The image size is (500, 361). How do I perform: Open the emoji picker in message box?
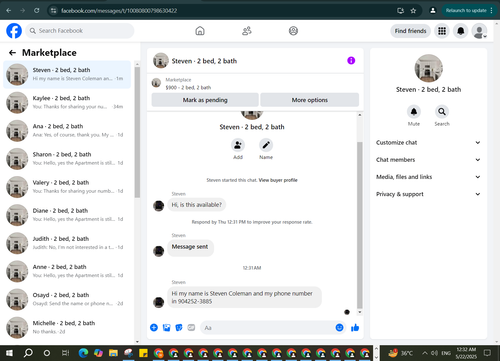pos(339,328)
